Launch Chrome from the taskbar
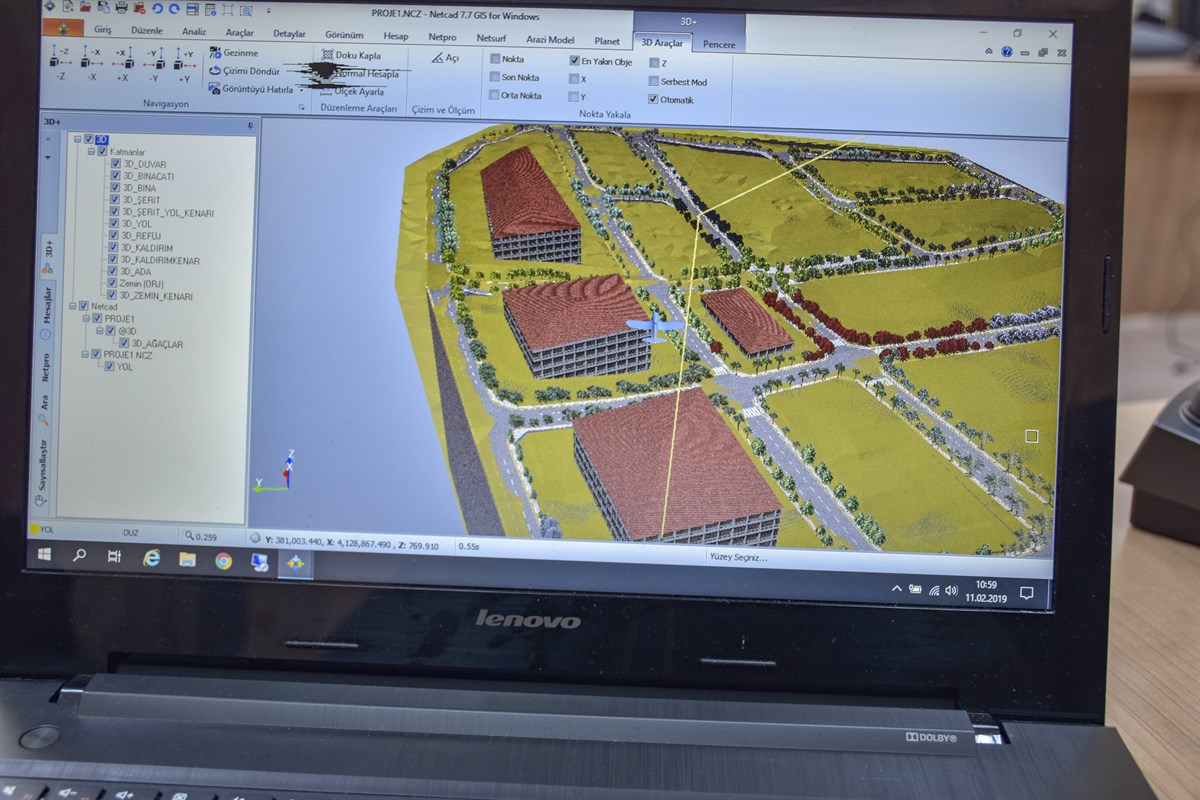The image size is (1200, 800). click(223, 561)
